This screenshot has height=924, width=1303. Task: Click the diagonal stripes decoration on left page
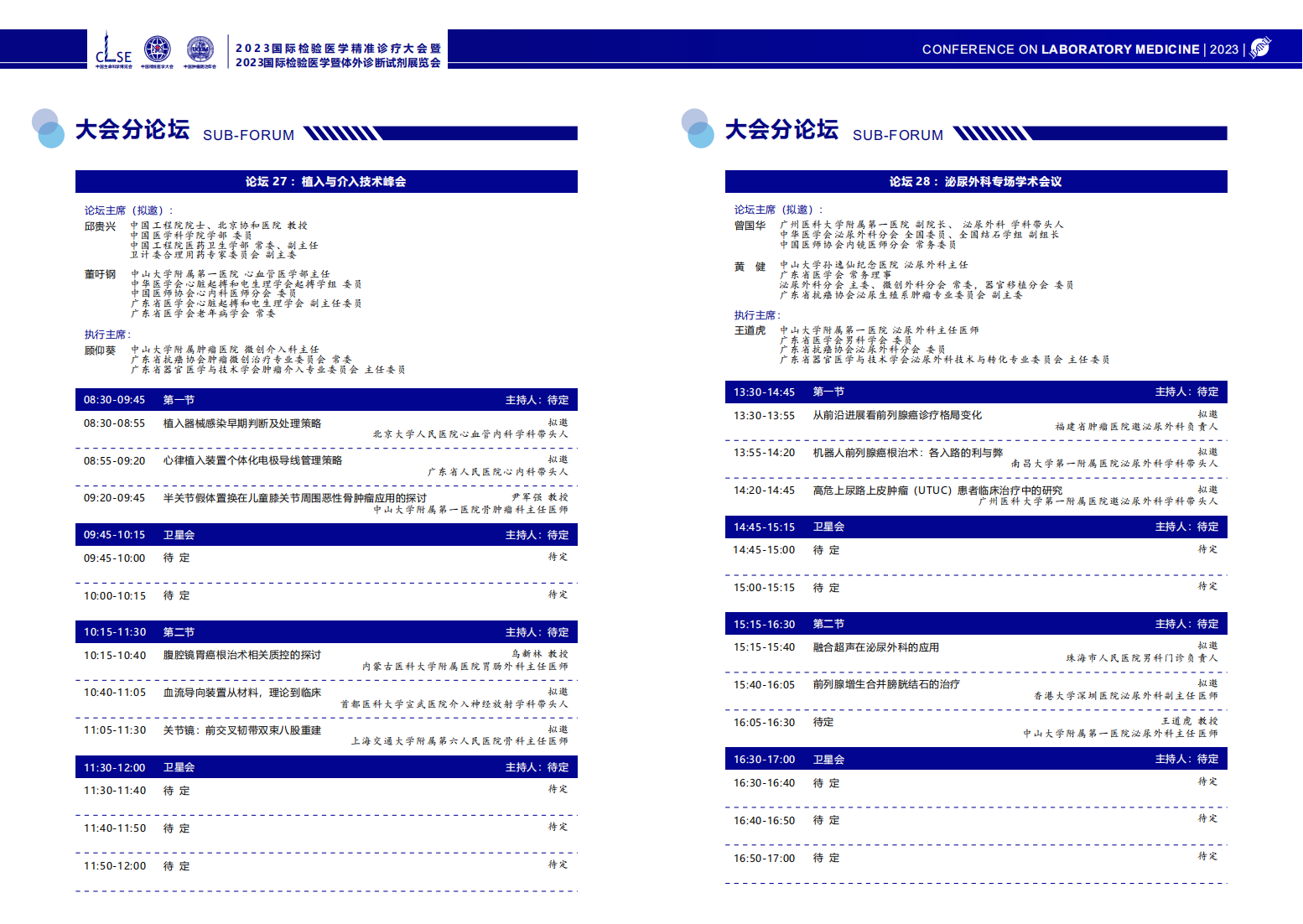342,133
